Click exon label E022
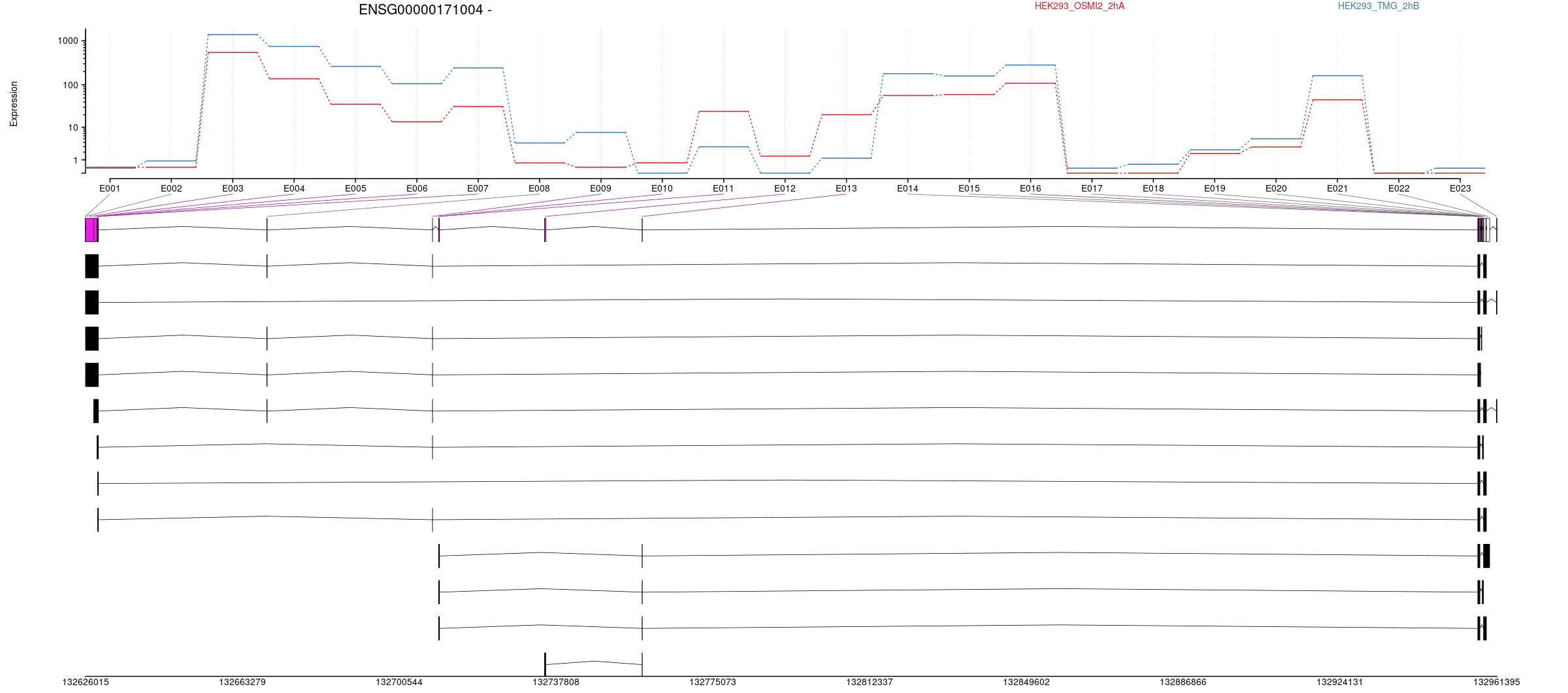Image resolution: width=1568 pixels, height=693 pixels. [x=1399, y=189]
